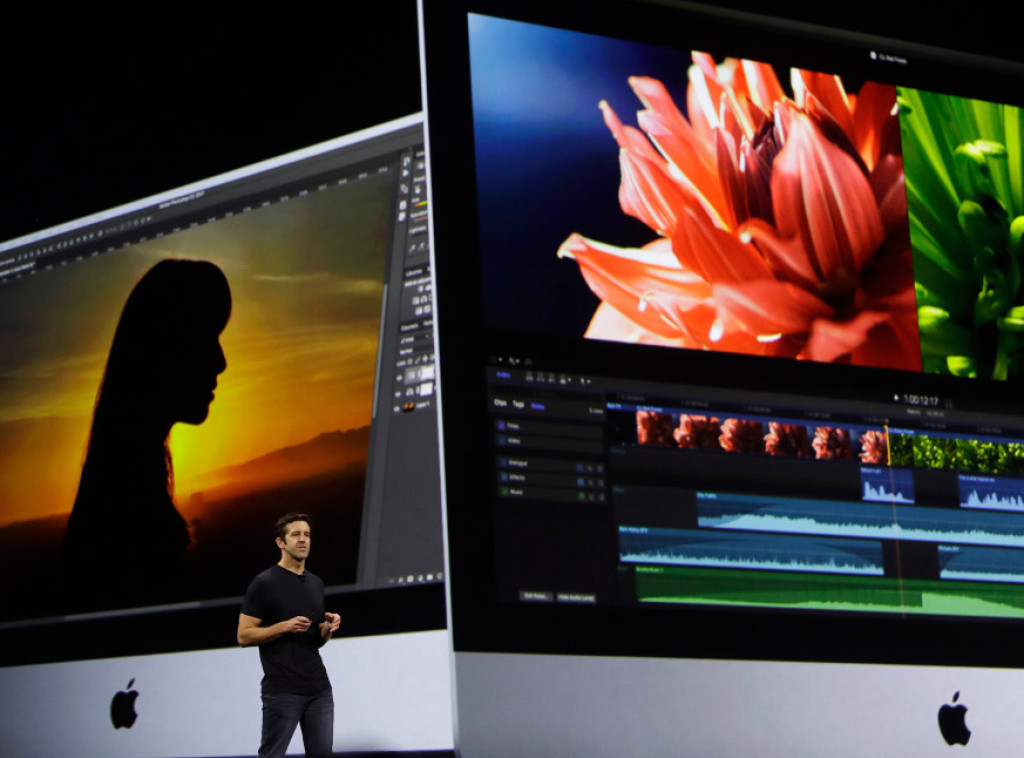Disable the Dialogue role checkbox
Viewport: 1024px width, 758px height.
pyautogui.click(x=502, y=462)
